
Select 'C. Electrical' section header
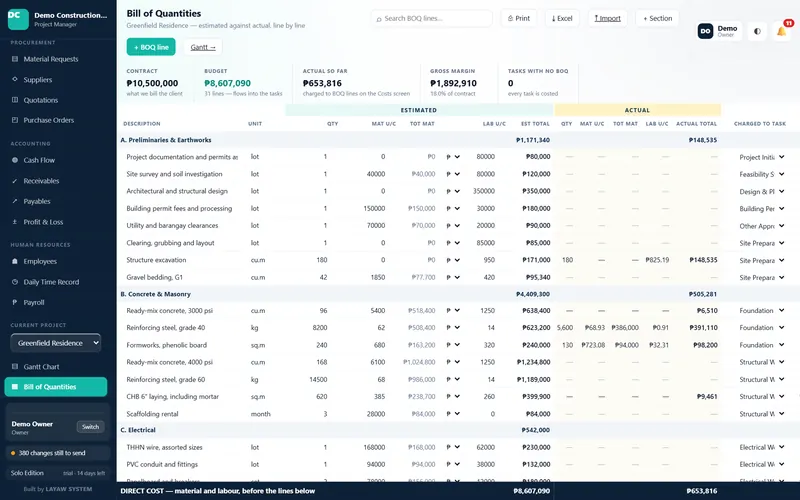coord(138,430)
